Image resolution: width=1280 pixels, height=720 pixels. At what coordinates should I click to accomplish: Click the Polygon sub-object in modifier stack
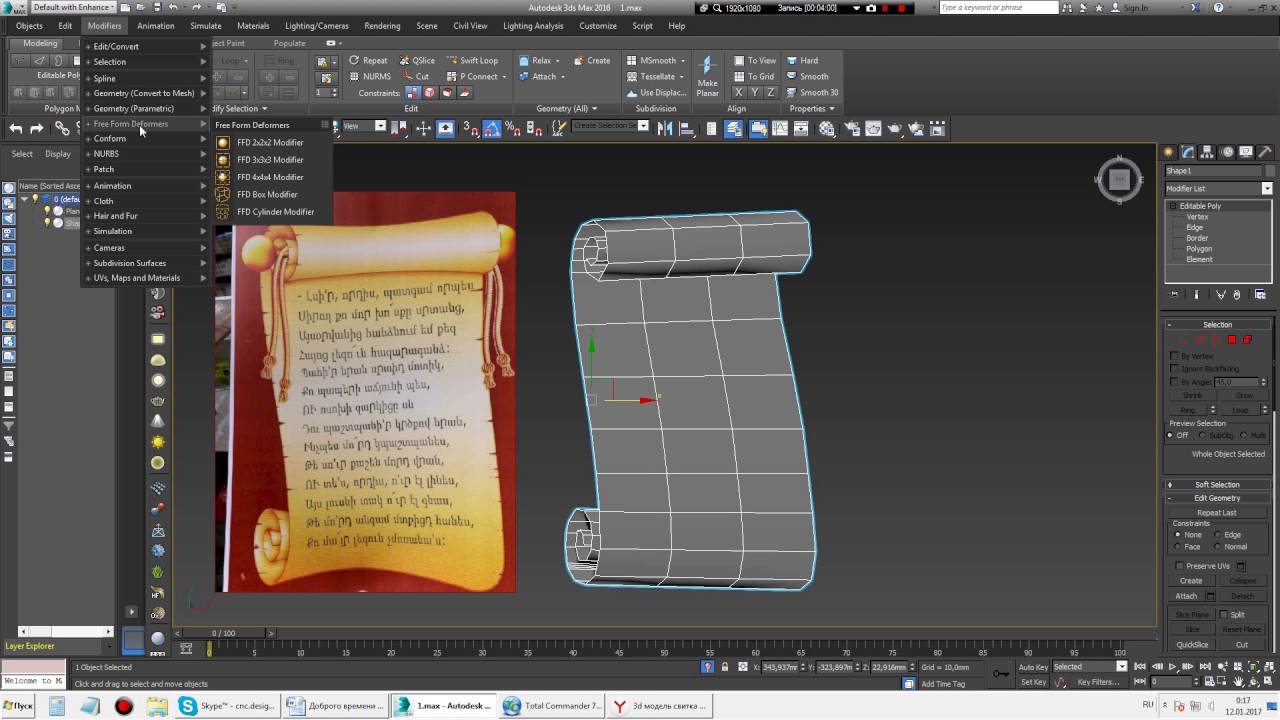(x=1198, y=249)
